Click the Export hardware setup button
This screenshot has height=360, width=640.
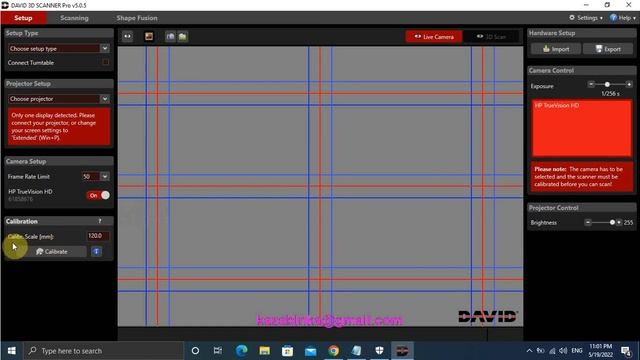click(x=608, y=49)
